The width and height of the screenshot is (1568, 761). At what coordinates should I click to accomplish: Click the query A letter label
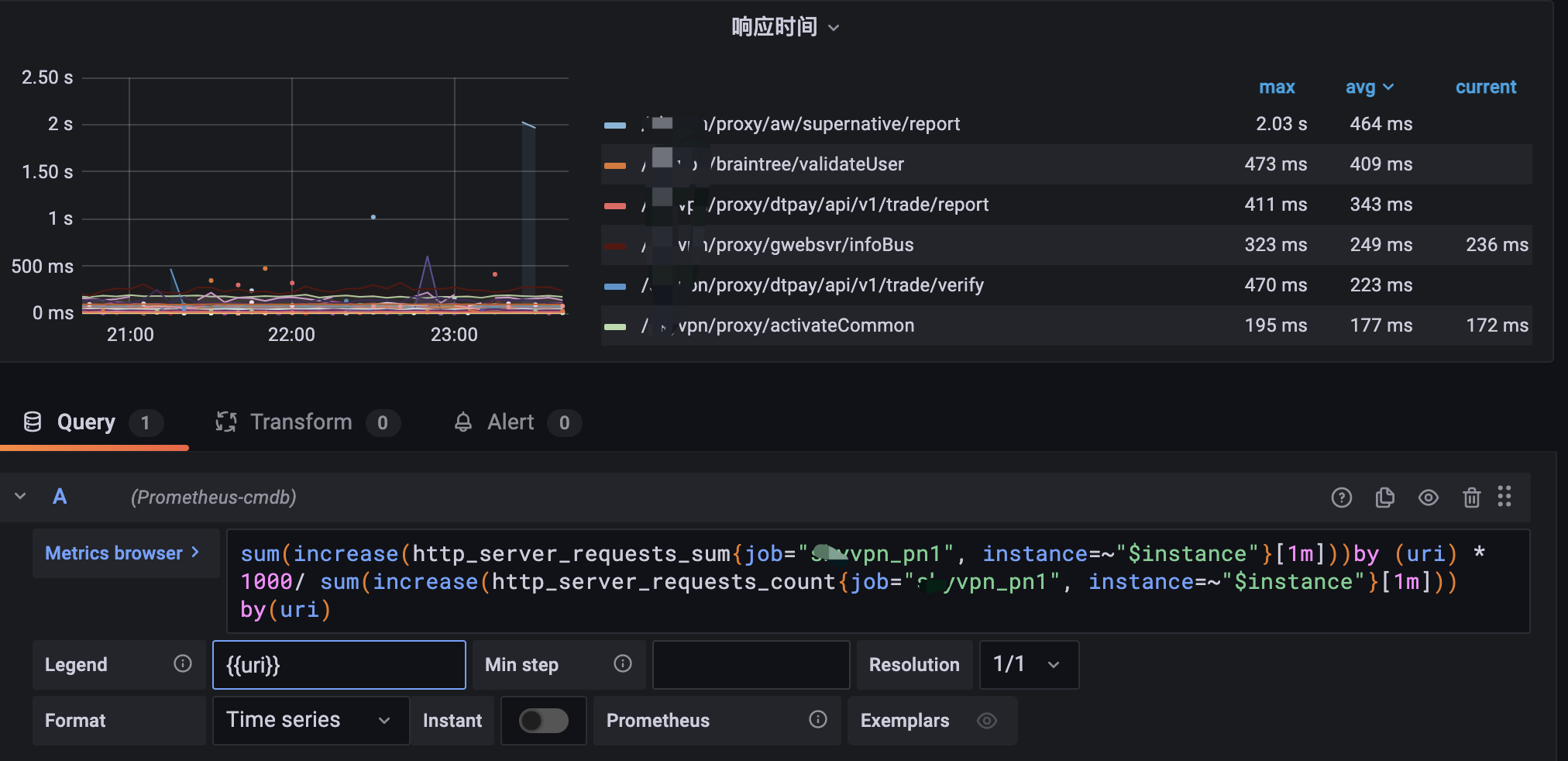[x=60, y=497]
